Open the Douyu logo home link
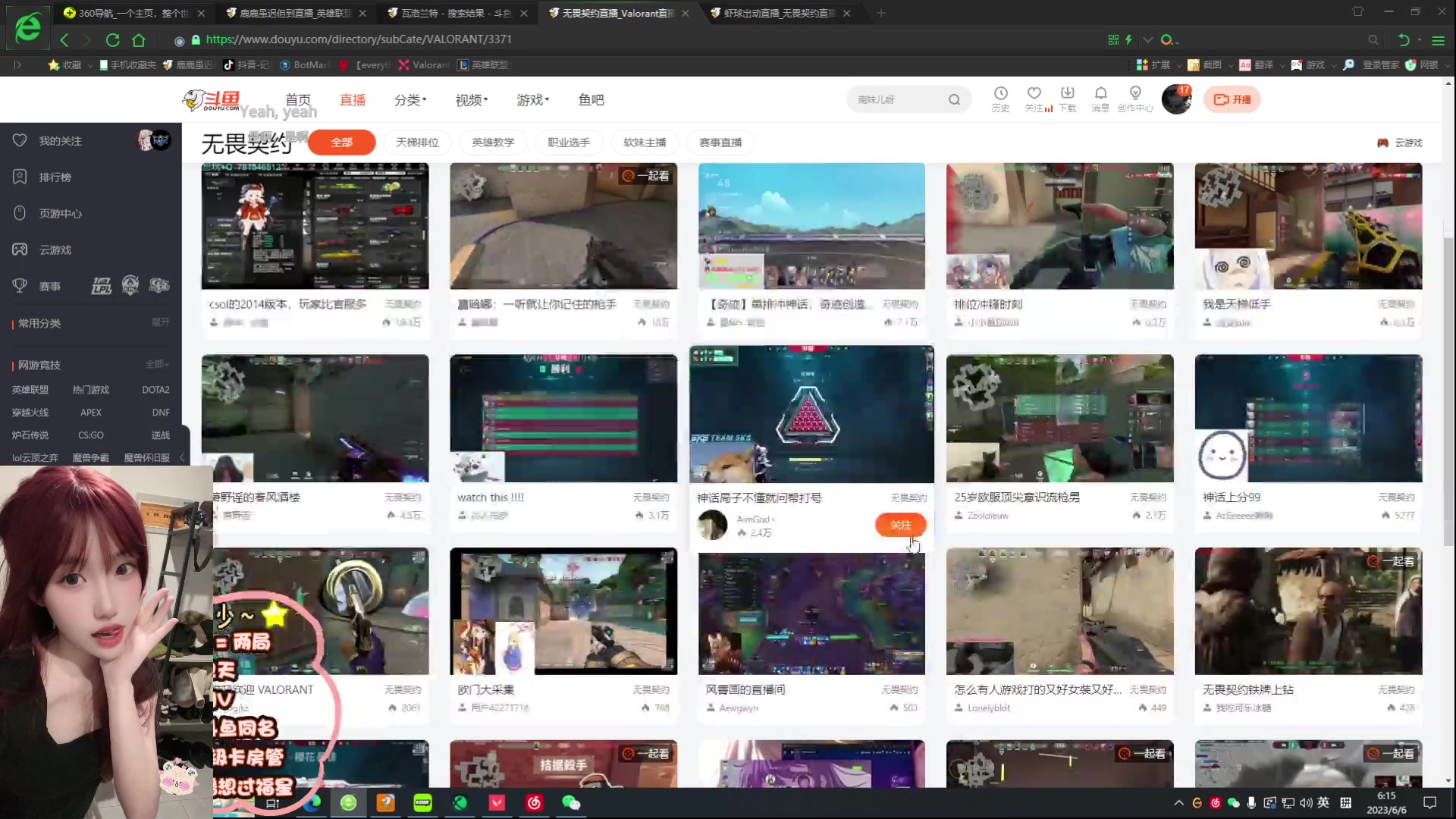Screen dimensions: 1456x819 [x=212, y=100]
